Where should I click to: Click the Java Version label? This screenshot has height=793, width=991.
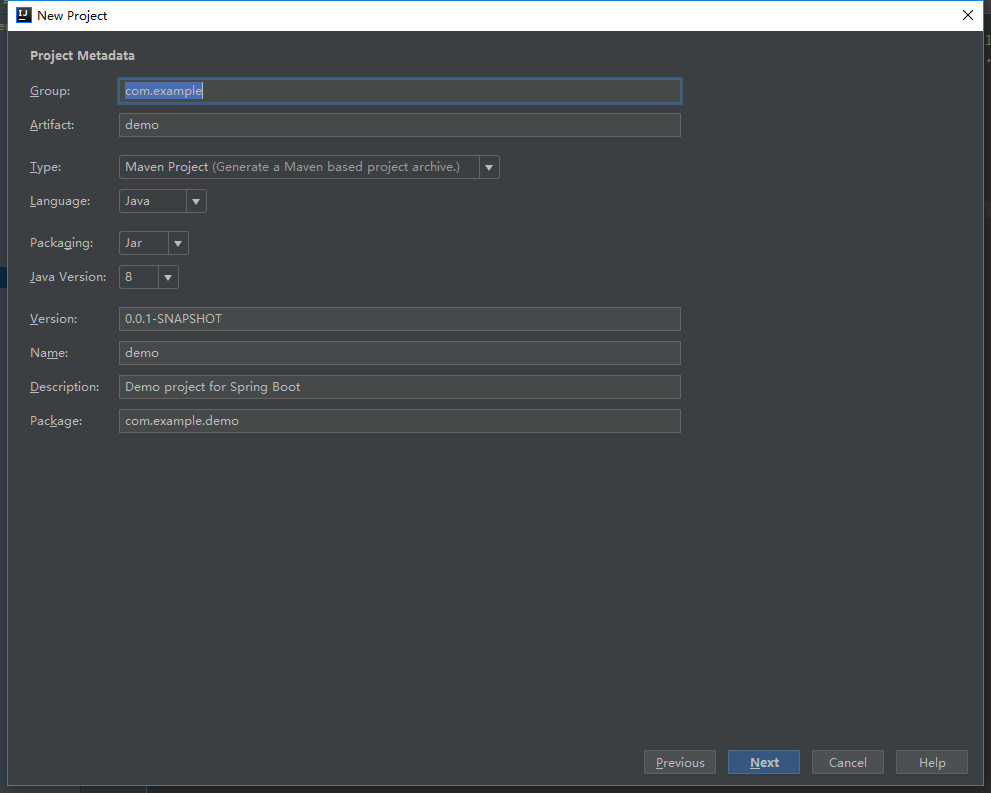[68, 277]
